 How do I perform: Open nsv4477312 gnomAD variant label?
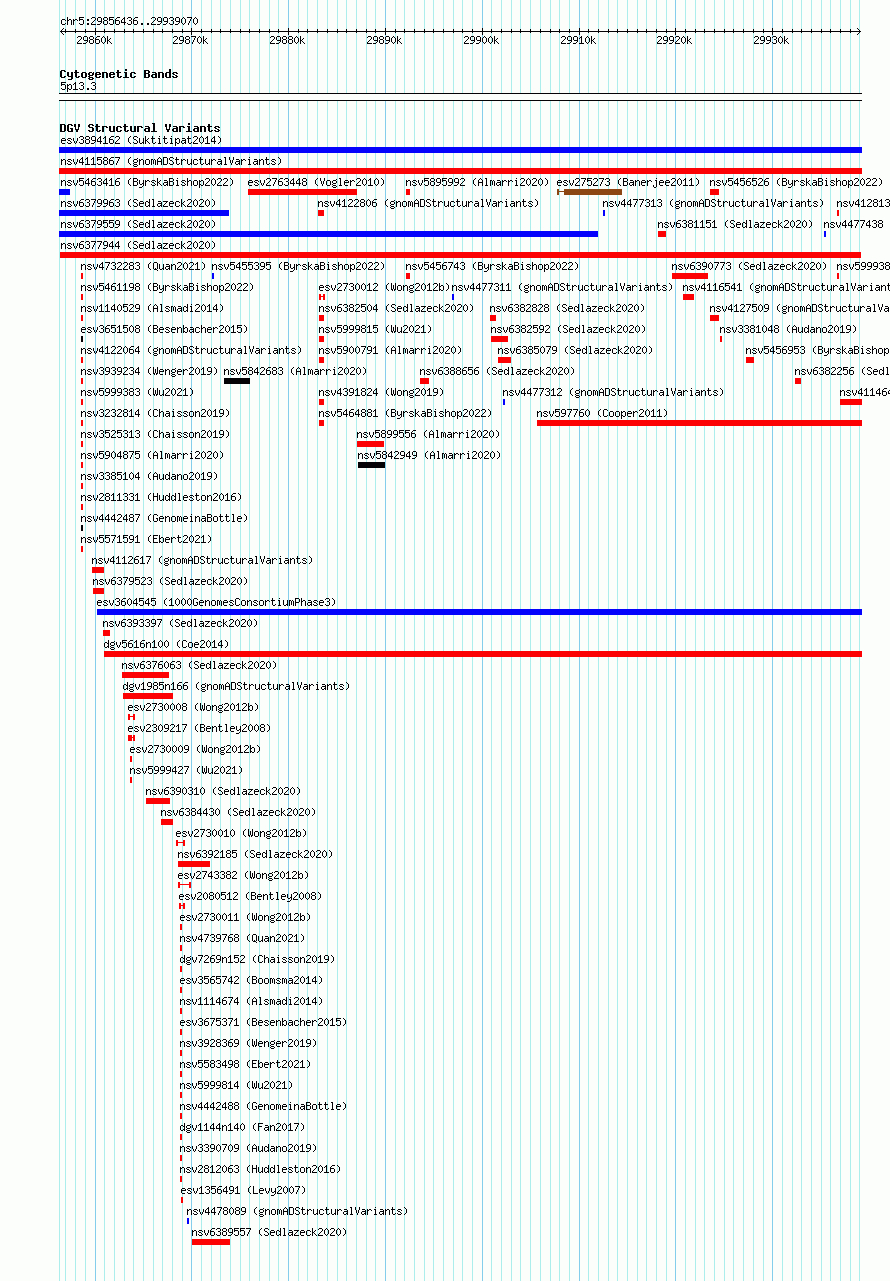click(x=612, y=393)
